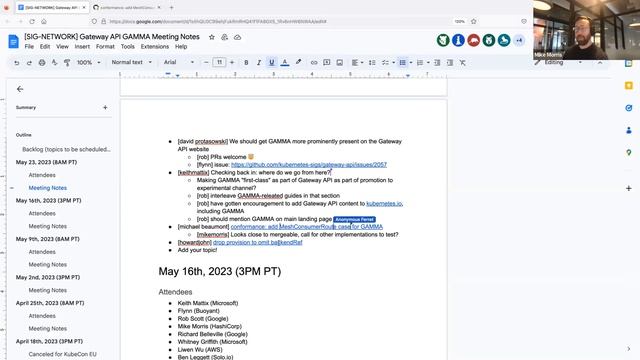Viewport: 640px width, 360px height.
Task: Open the Help menu
Action: pos(181,47)
